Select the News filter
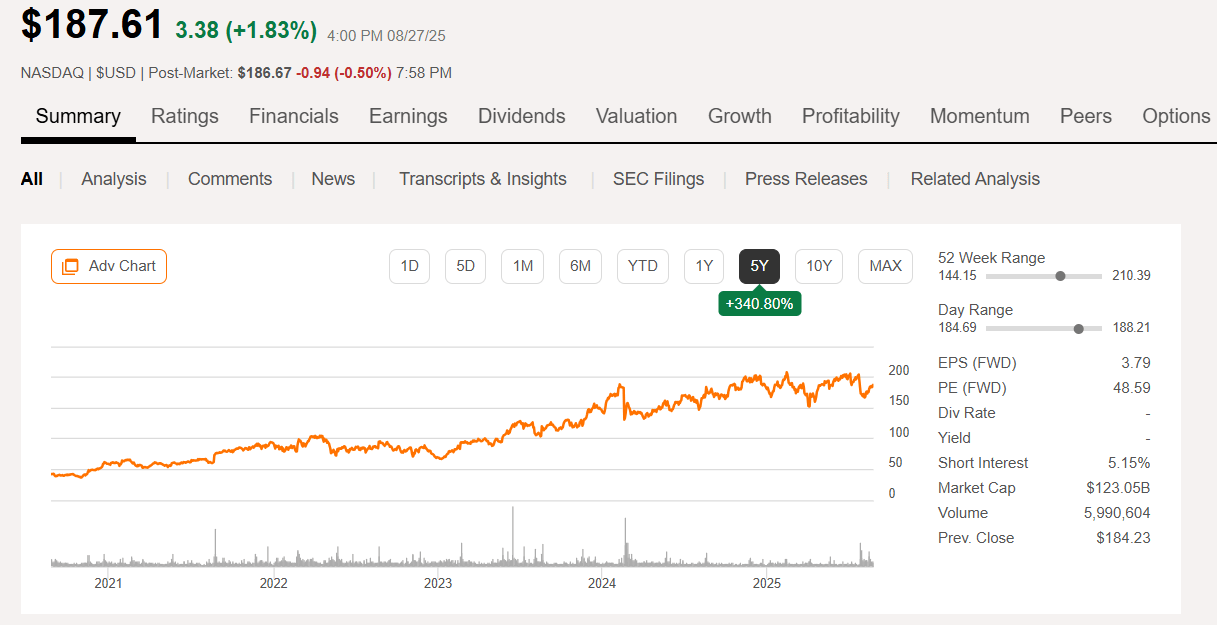1217x625 pixels. pos(332,178)
